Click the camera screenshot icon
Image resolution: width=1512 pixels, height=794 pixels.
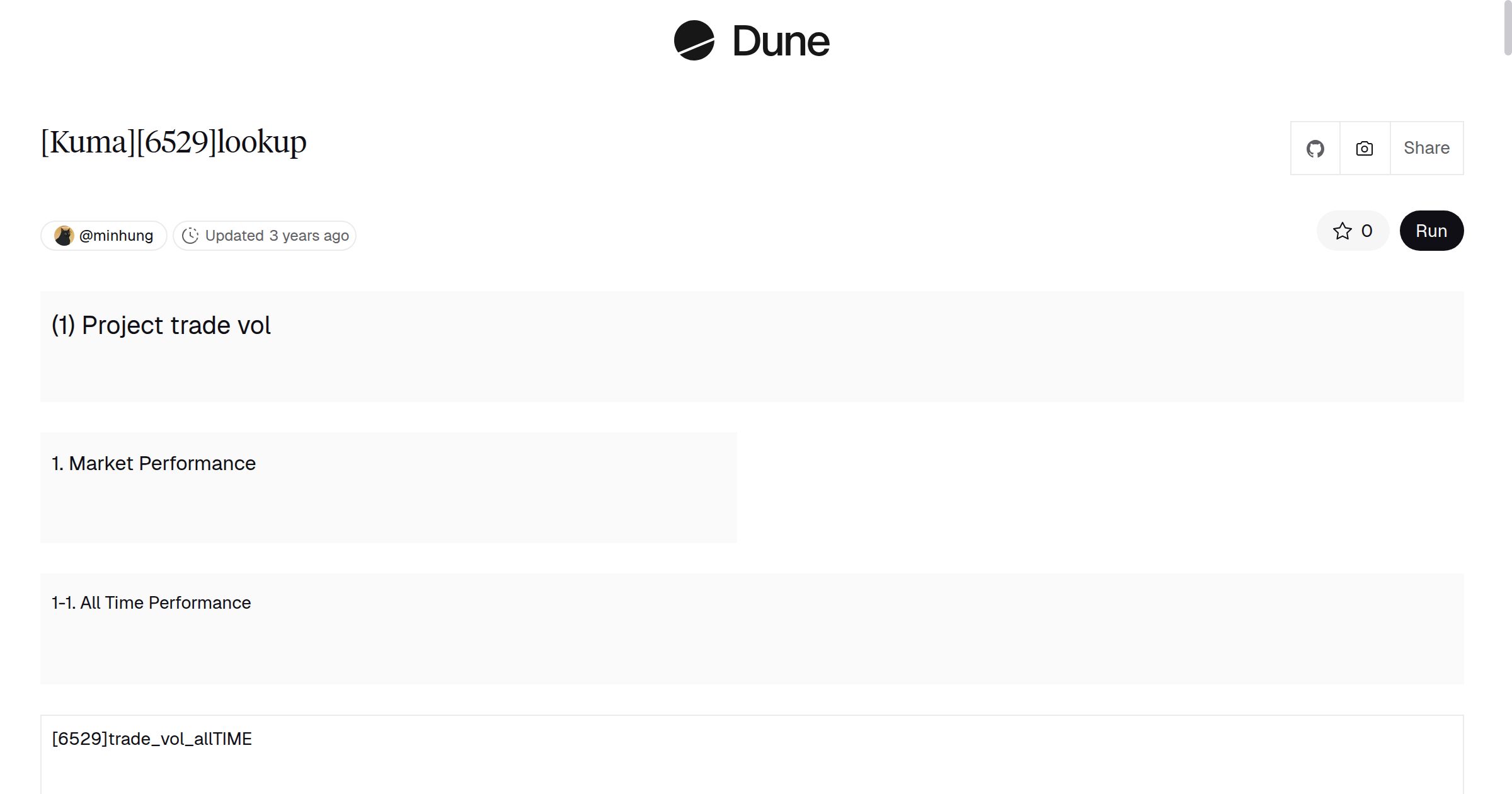tap(1364, 149)
